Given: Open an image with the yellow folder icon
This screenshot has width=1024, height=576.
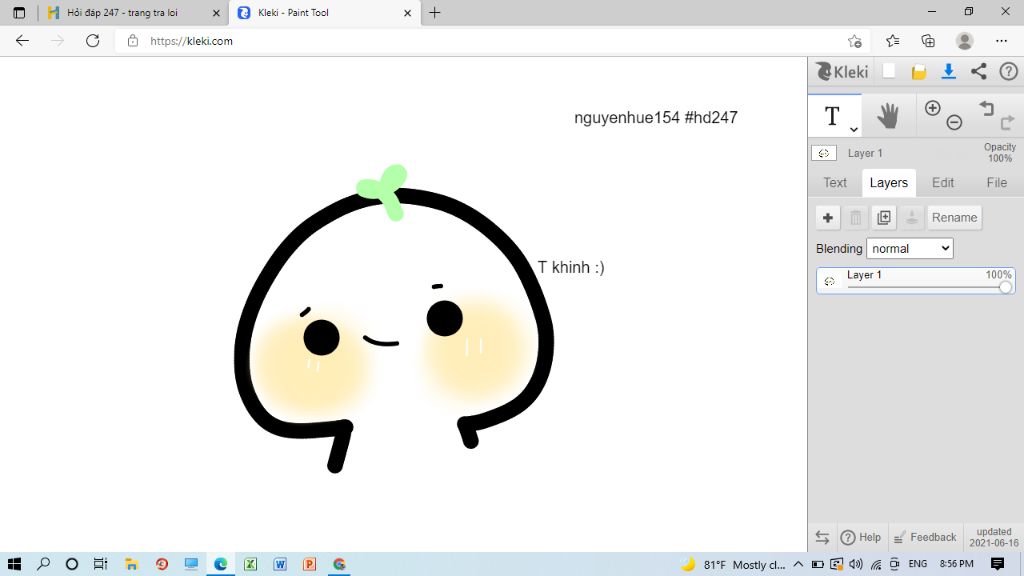Looking at the screenshot, I should click(x=919, y=72).
